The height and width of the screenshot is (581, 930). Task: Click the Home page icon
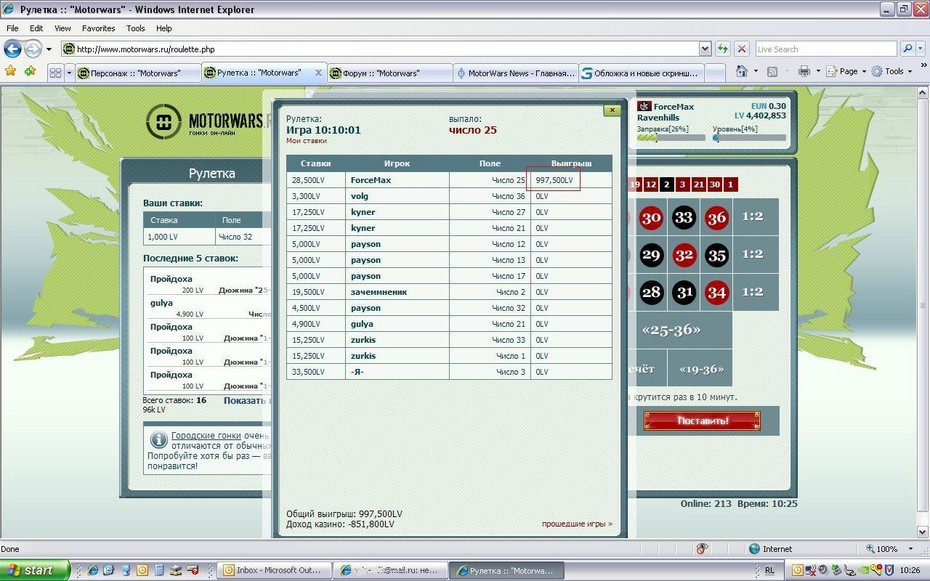[741, 71]
